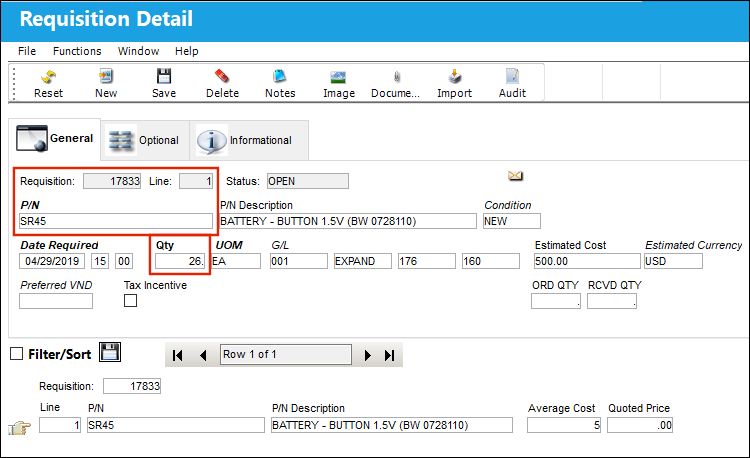Click the Row 1 of 1 indicator box

tap(286, 355)
